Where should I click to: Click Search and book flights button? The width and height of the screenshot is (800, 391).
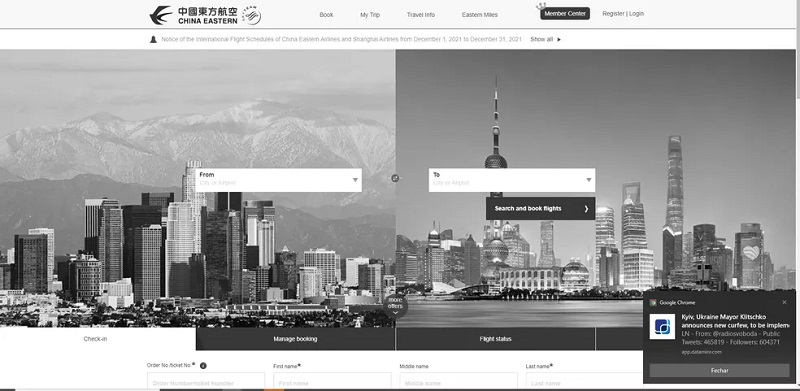pos(540,208)
